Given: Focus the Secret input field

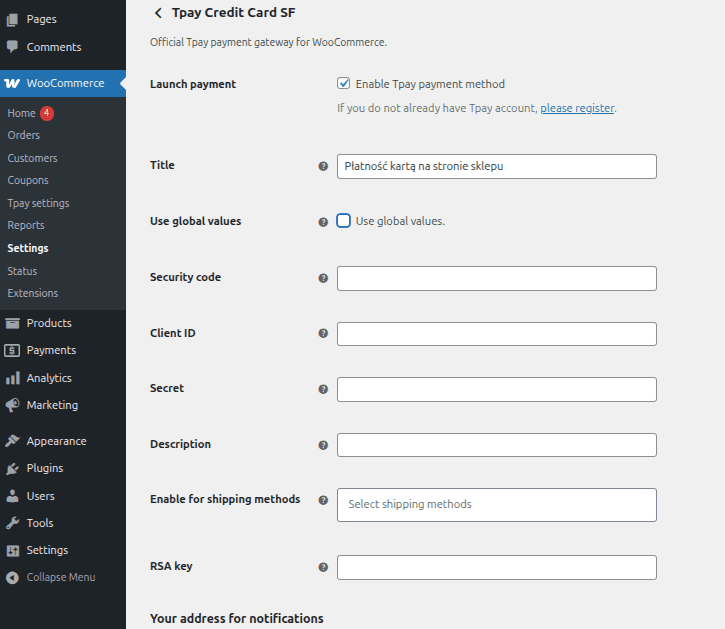Looking at the screenshot, I should tap(496, 389).
